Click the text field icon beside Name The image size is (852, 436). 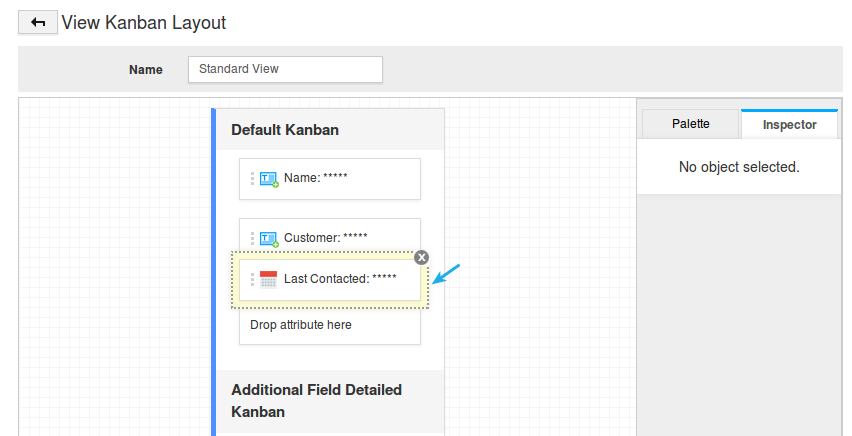point(268,178)
